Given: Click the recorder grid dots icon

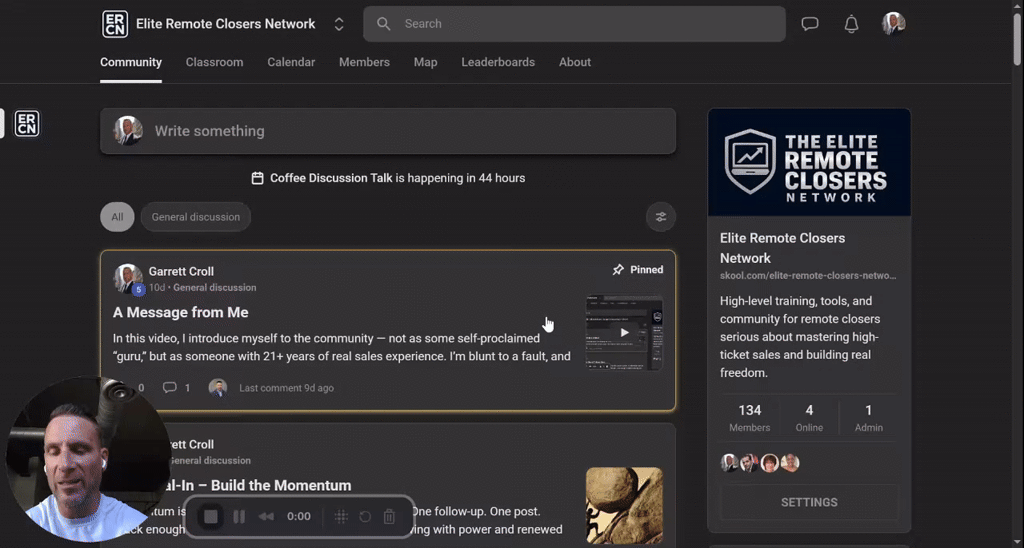Looking at the screenshot, I should 341,517.
